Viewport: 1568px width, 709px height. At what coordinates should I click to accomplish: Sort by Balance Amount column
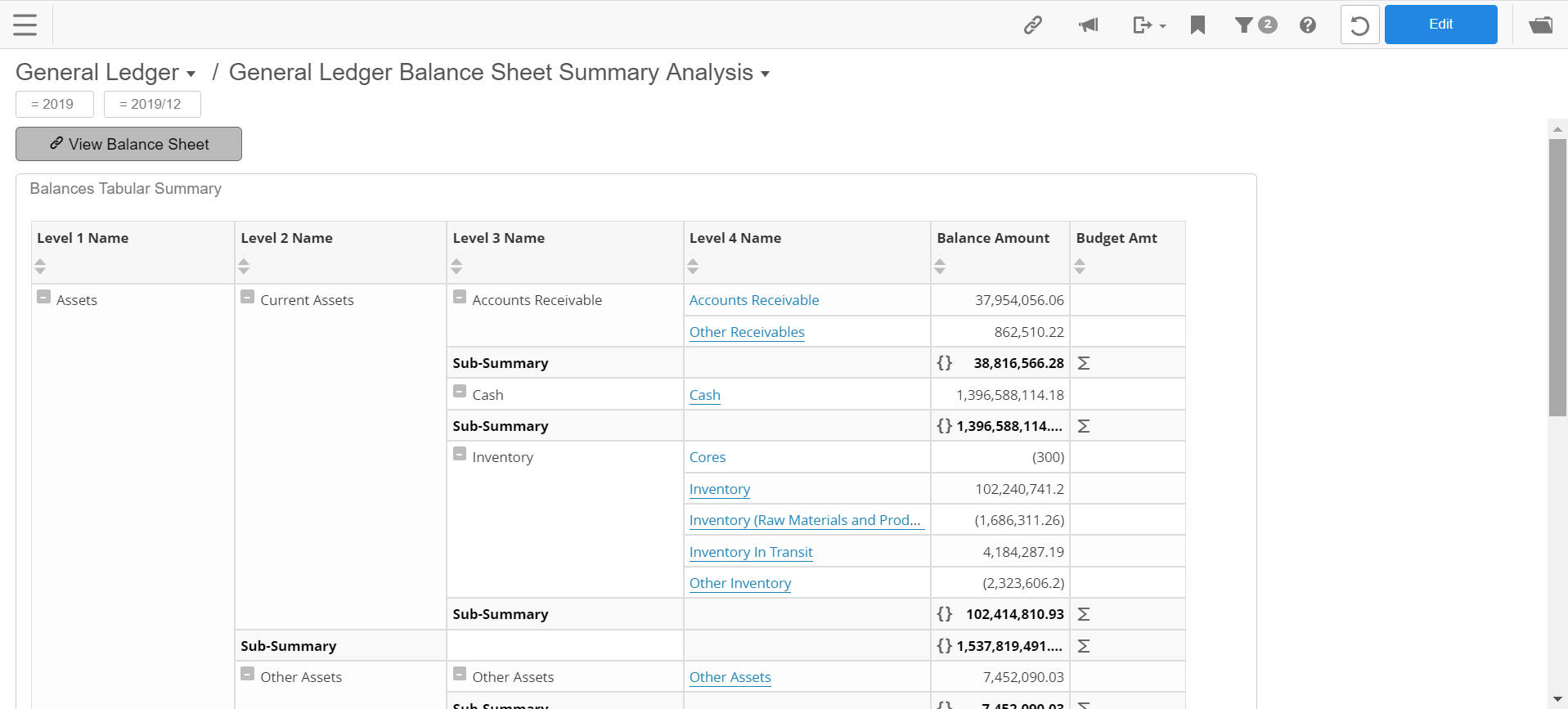point(940,266)
